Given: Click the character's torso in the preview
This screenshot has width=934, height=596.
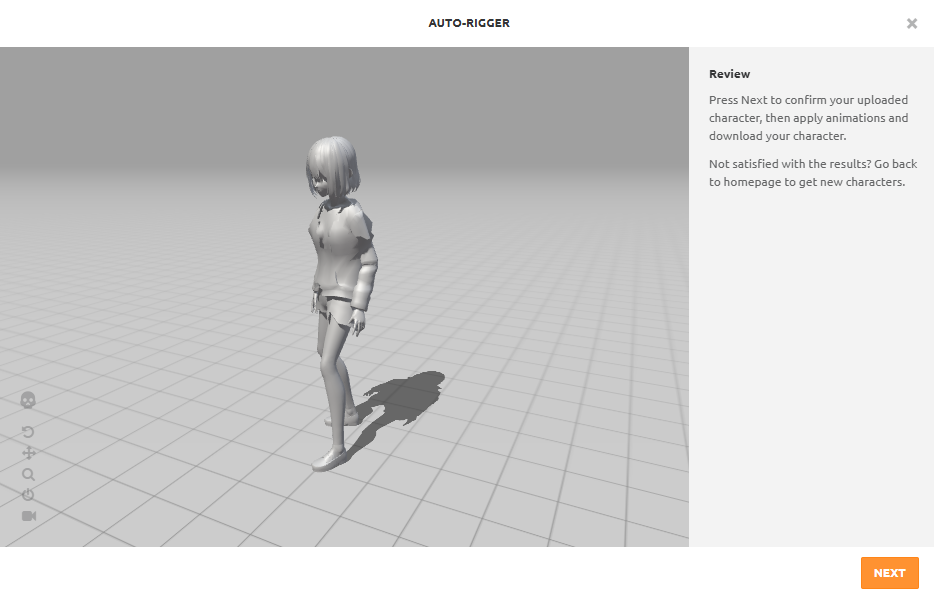Looking at the screenshot, I should 336,250.
